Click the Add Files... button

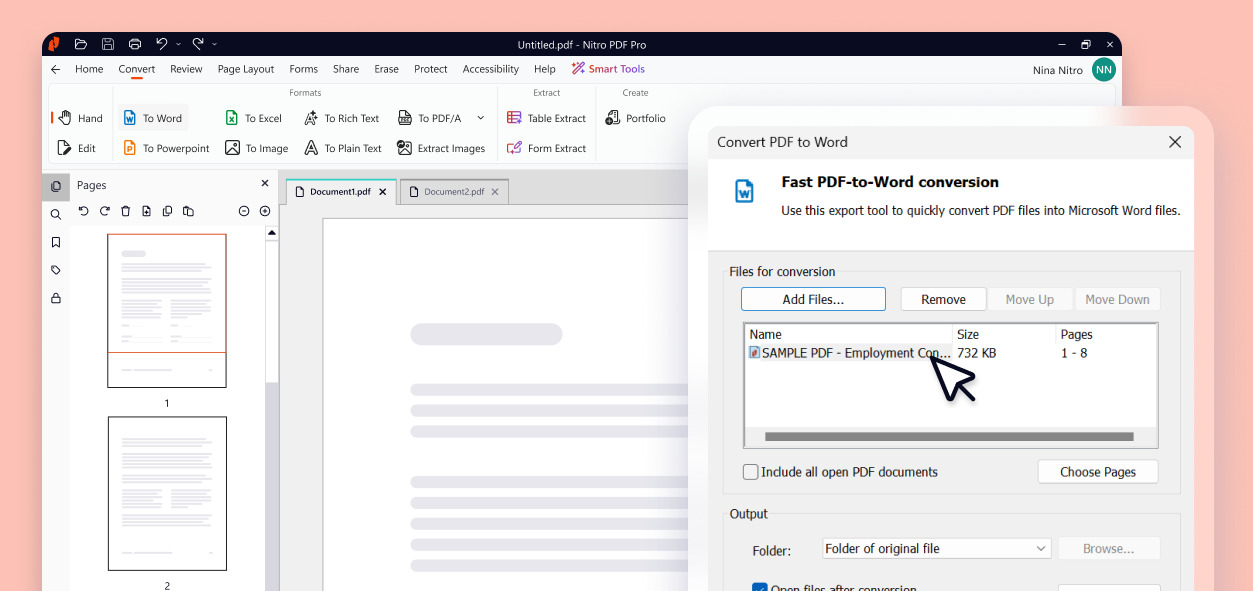click(813, 299)
